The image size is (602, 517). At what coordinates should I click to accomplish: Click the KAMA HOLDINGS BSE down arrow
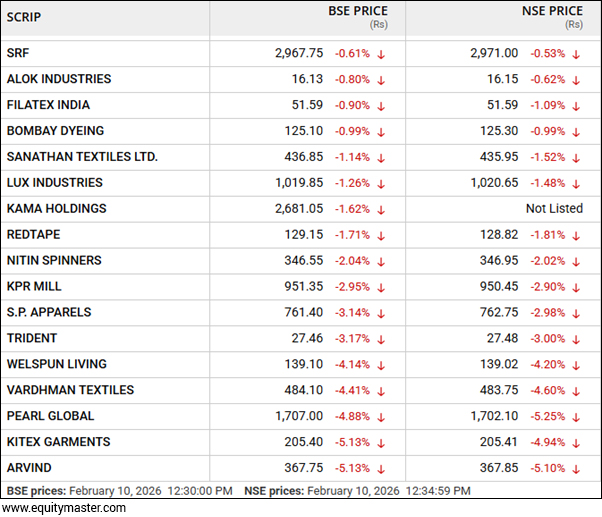click(x=381, y=210)
